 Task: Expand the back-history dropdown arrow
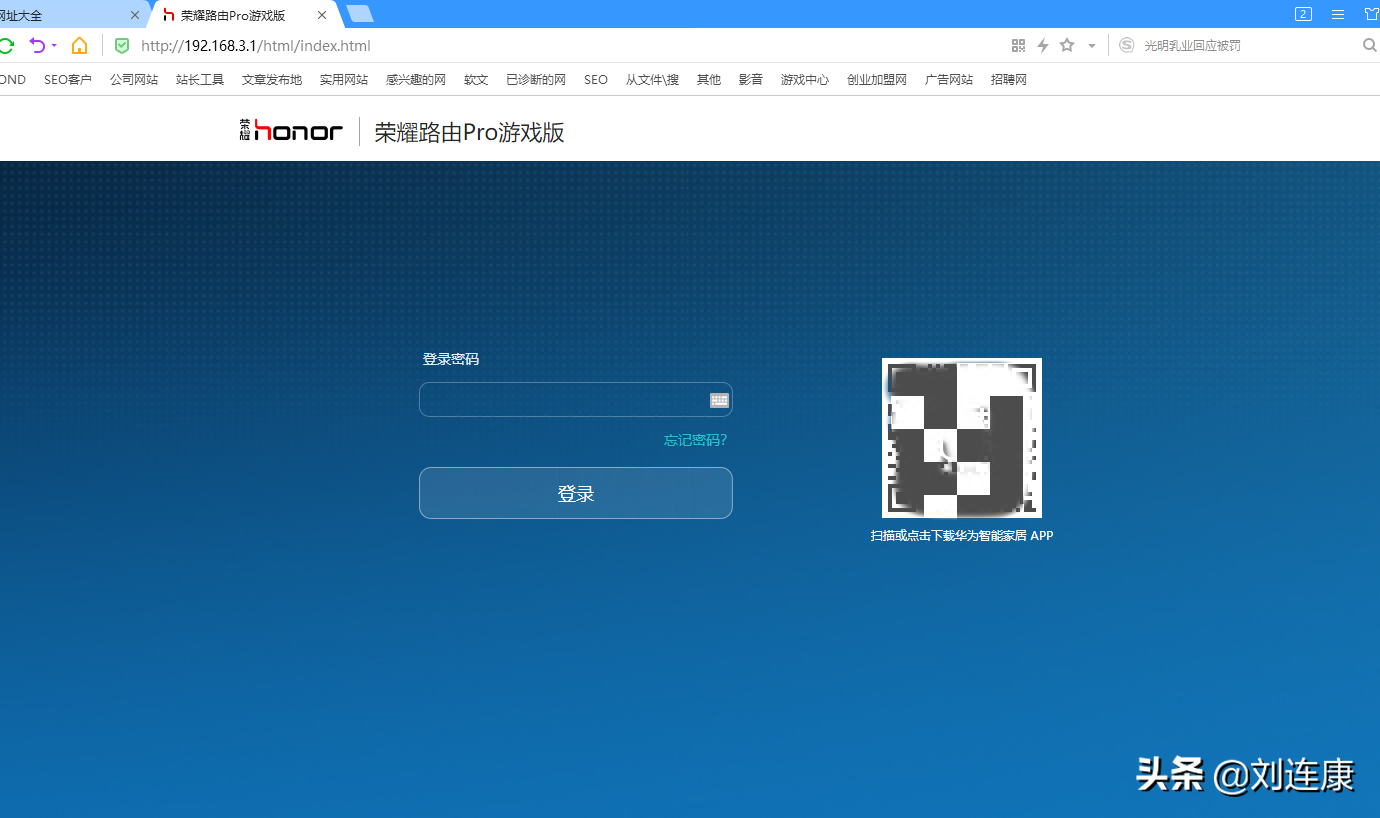coord(54,46)
